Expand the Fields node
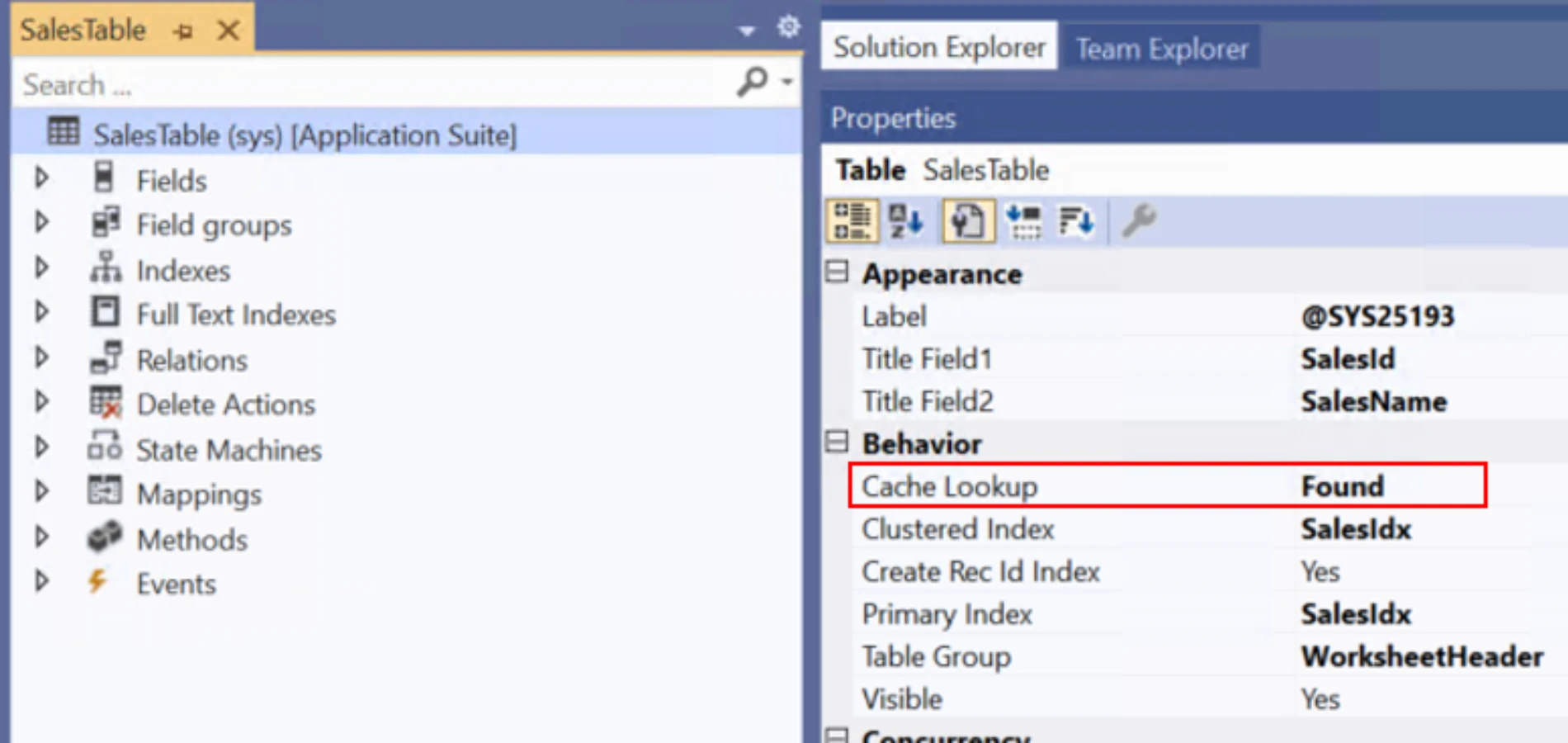 41,177
